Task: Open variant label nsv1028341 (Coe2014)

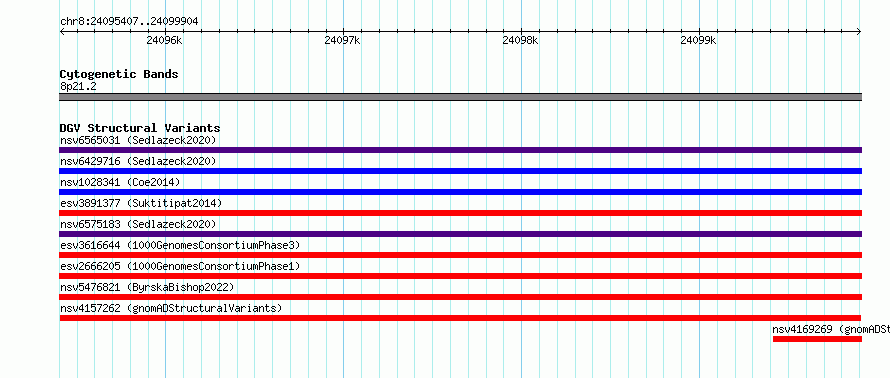Action: point(120,182)
